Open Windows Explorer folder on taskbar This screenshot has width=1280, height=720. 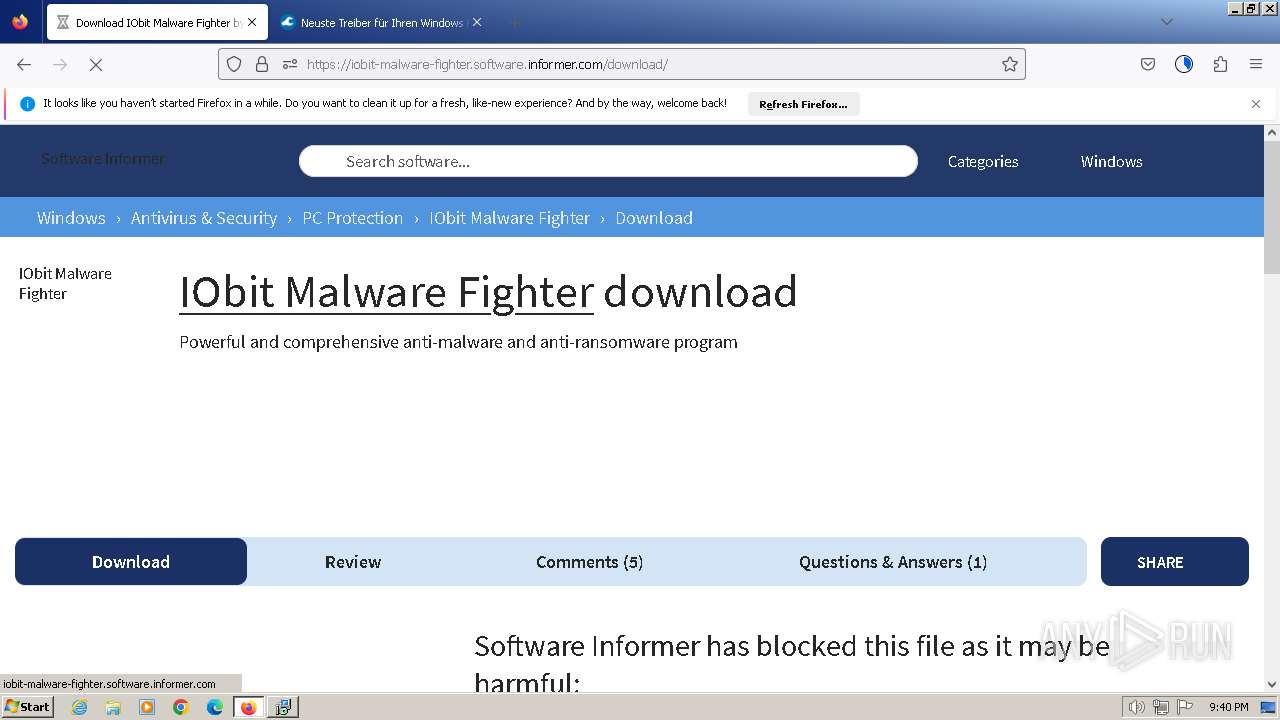point(113,707)
